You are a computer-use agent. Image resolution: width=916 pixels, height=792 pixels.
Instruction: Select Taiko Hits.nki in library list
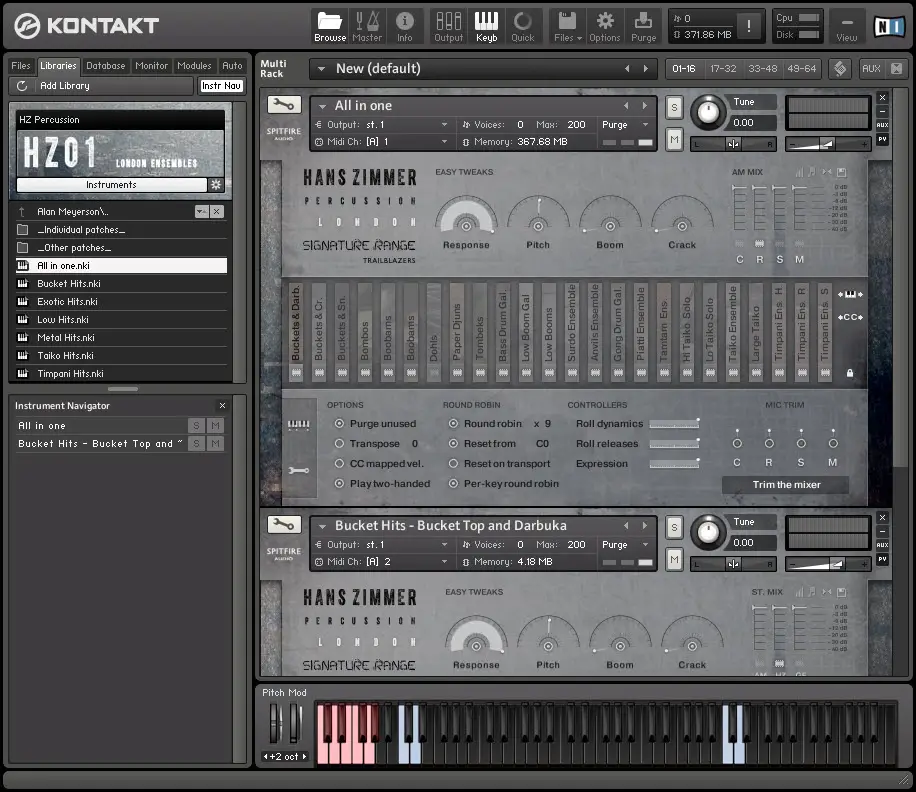(65, 356)
